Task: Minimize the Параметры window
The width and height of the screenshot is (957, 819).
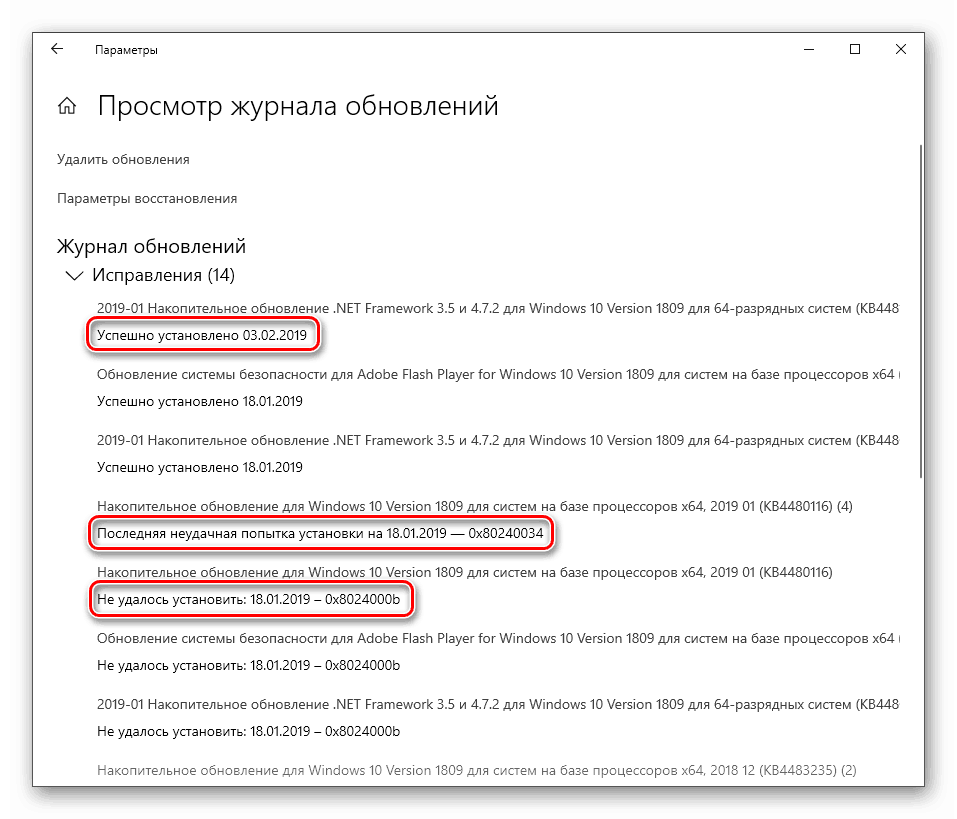Action: click(x=809, y=49)
